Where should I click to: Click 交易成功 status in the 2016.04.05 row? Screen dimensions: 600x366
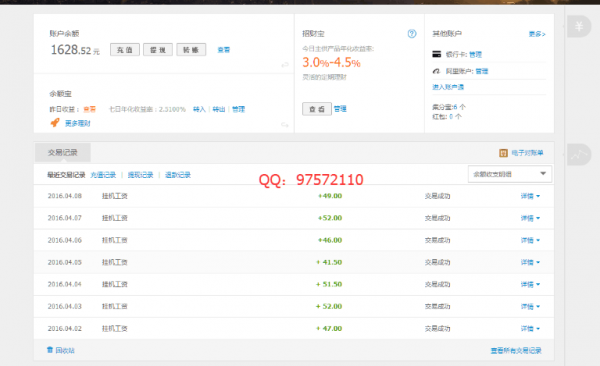click(x=437, y=262)
